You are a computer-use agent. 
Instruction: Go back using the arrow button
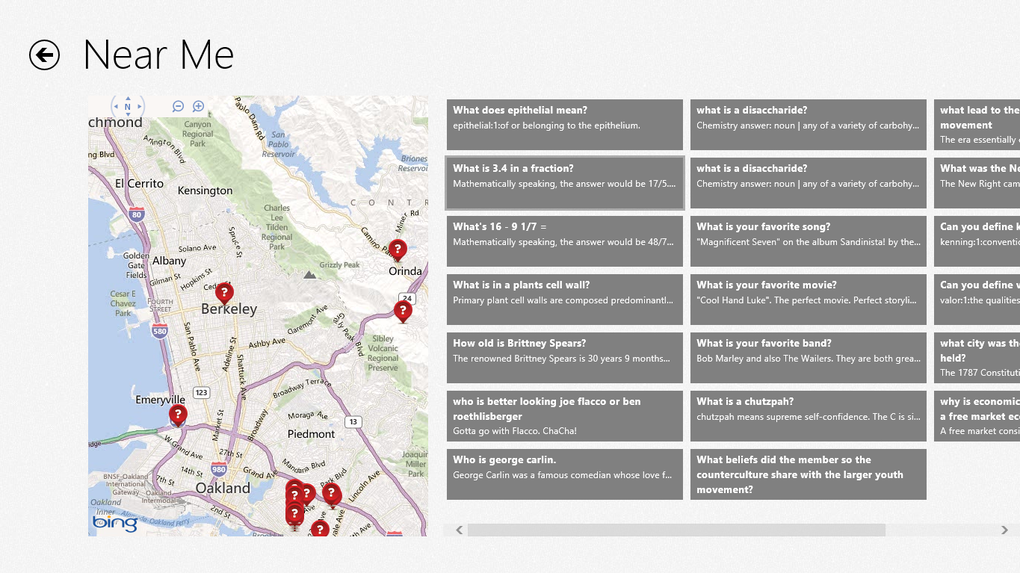pos(44,55)
